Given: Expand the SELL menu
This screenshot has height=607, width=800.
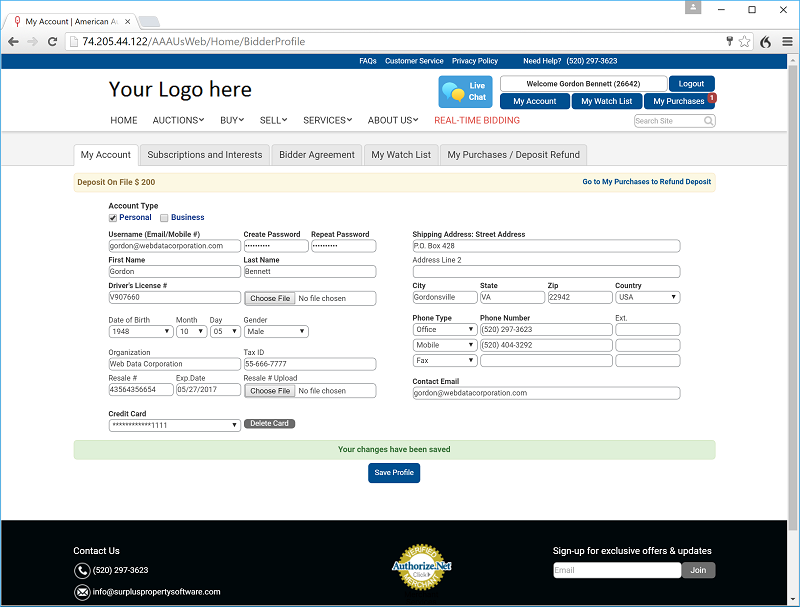Looking at the screenshot, I should 273,120.
